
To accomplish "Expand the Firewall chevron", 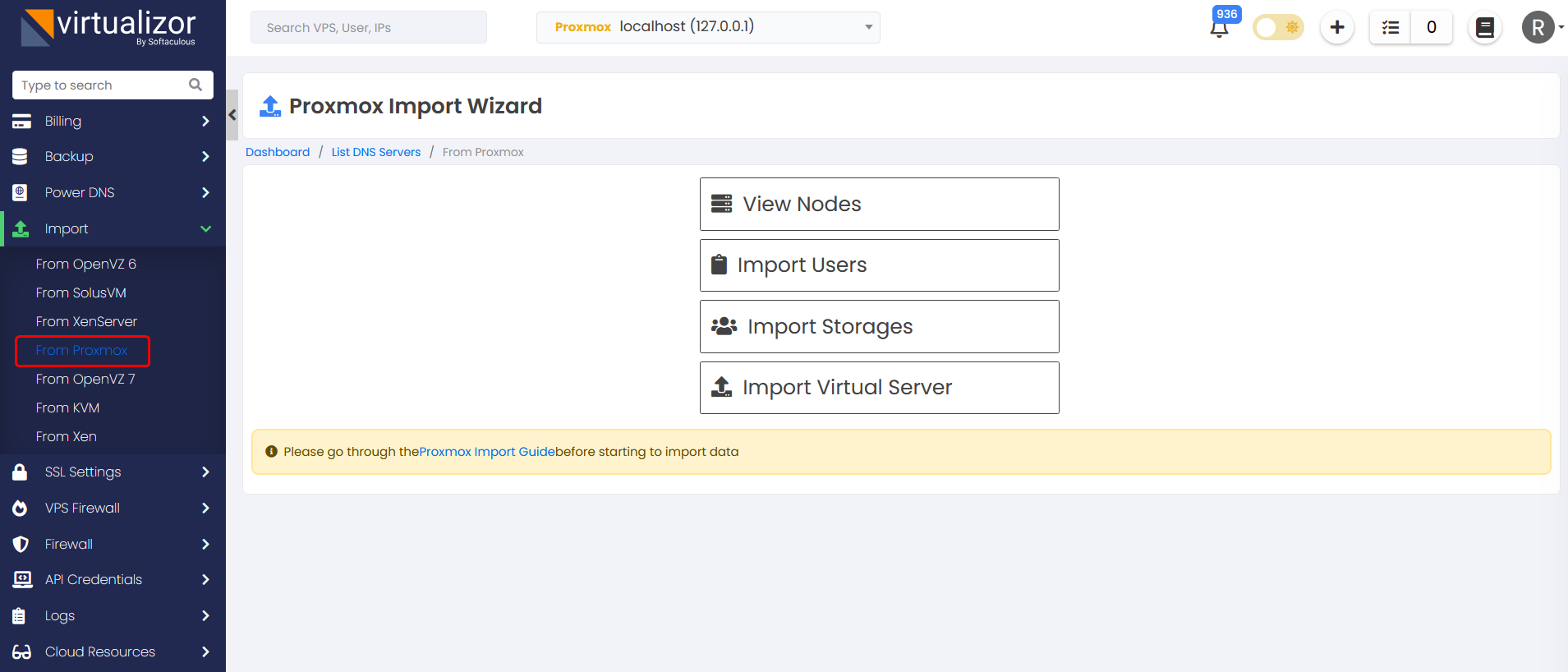I will [205, 544].
